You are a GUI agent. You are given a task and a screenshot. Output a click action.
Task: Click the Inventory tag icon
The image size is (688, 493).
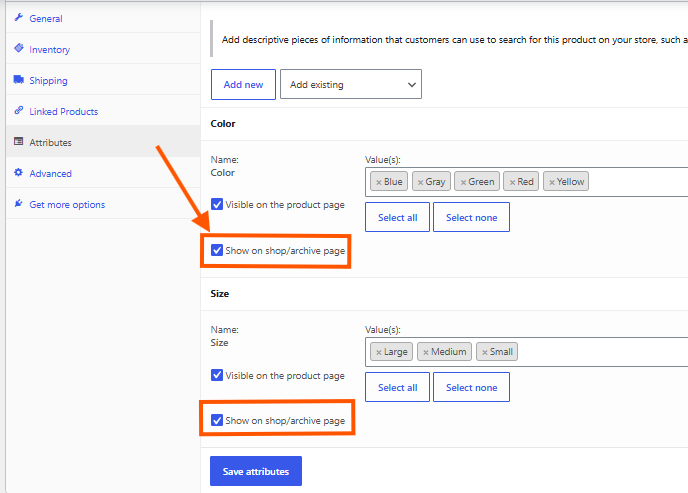point(19,48)
